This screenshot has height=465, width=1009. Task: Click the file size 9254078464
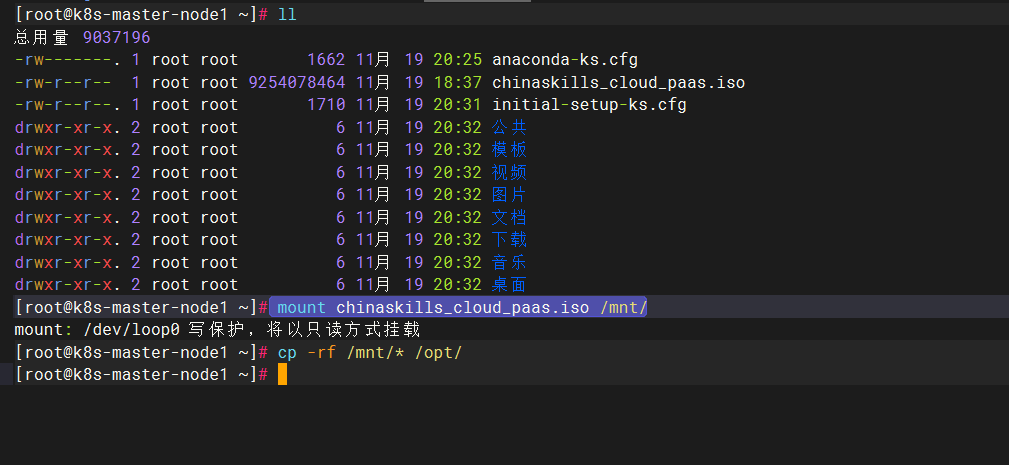tap(296, 83)
